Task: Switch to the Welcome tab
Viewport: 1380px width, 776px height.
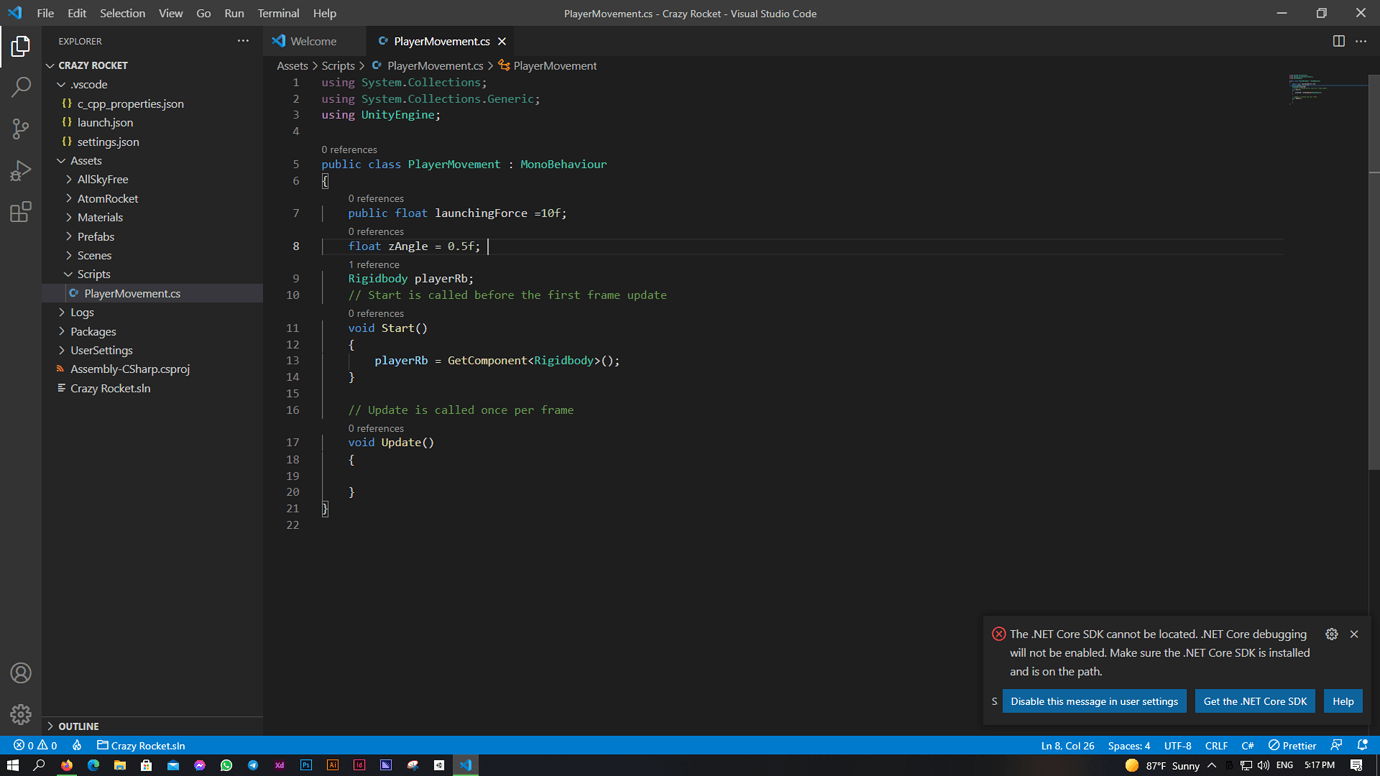Action: coord(313,41)
